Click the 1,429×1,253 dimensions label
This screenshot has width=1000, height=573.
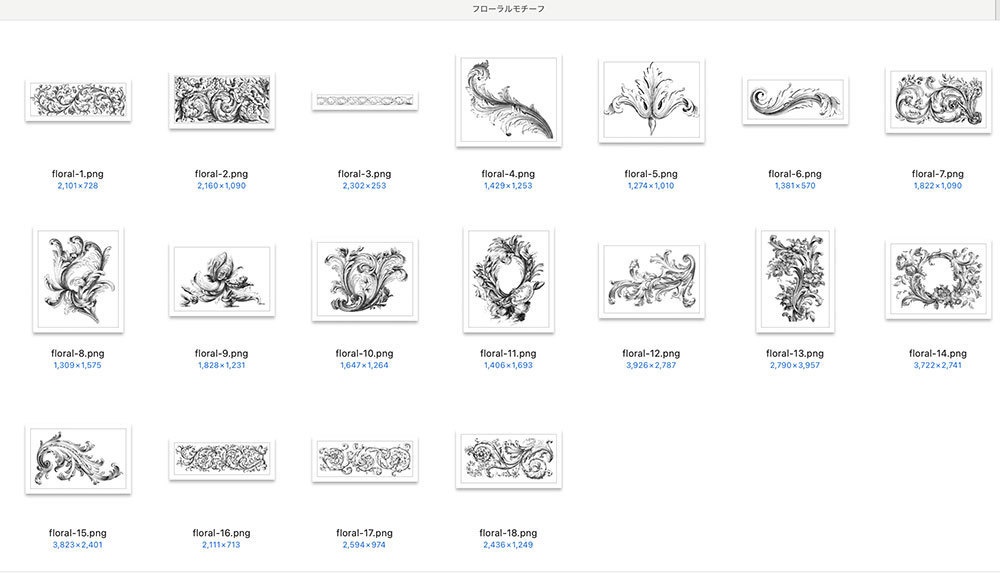point(508,186)
